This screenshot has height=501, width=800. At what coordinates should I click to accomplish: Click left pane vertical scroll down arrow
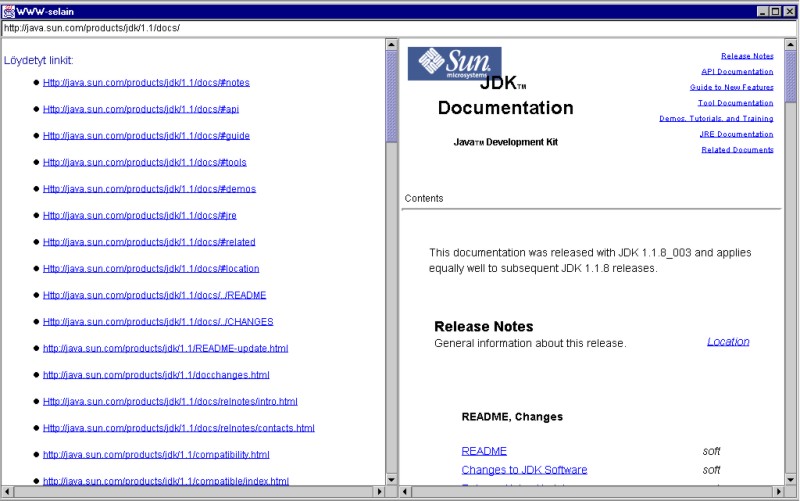point(391,480)
